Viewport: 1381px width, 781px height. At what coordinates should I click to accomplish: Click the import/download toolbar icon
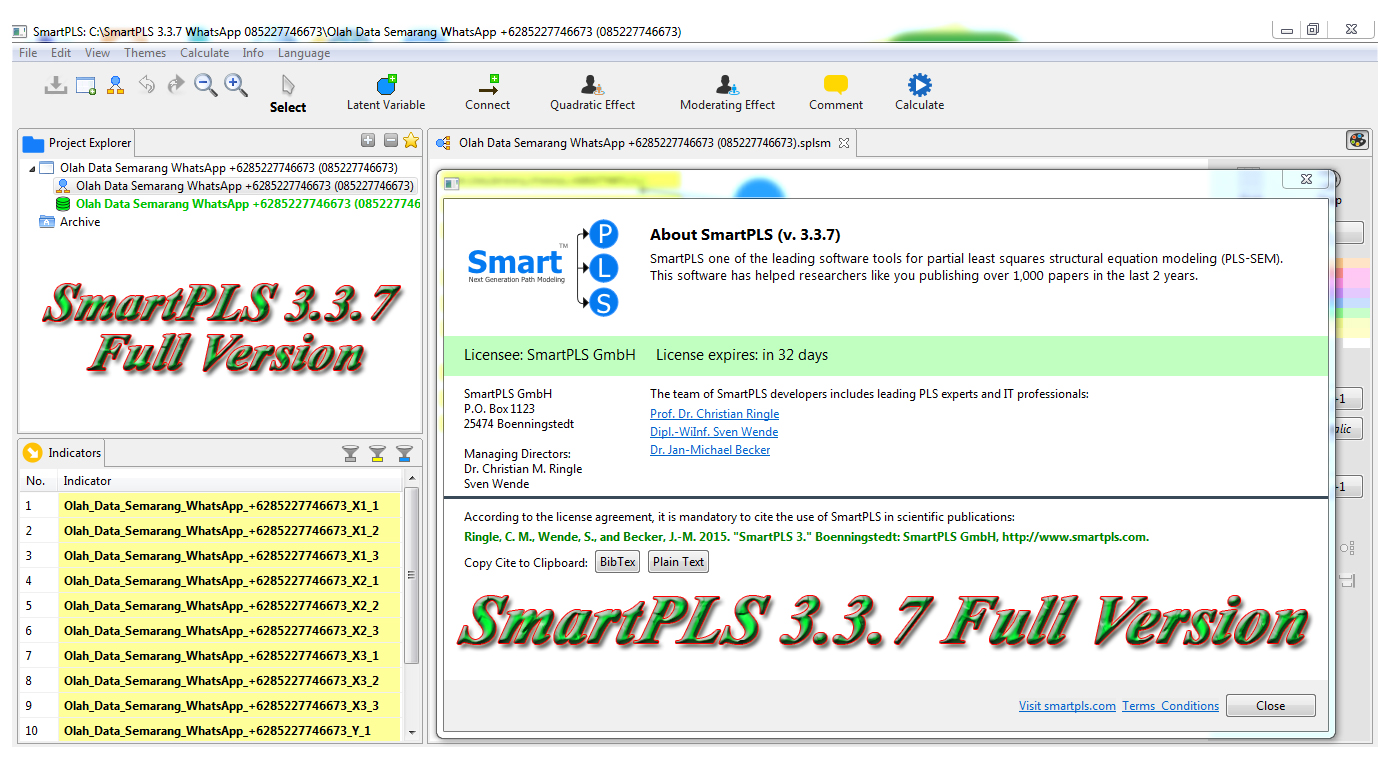pyautogui.click(x=55, y=86)
